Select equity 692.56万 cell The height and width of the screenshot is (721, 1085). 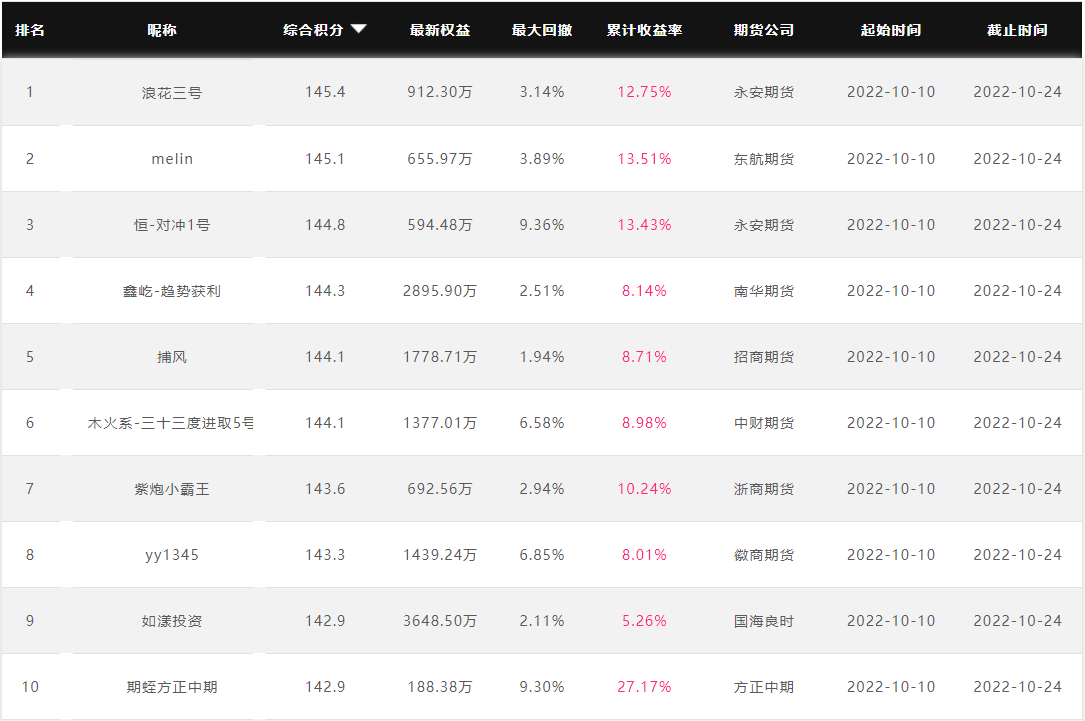click(x=440, y=489)
